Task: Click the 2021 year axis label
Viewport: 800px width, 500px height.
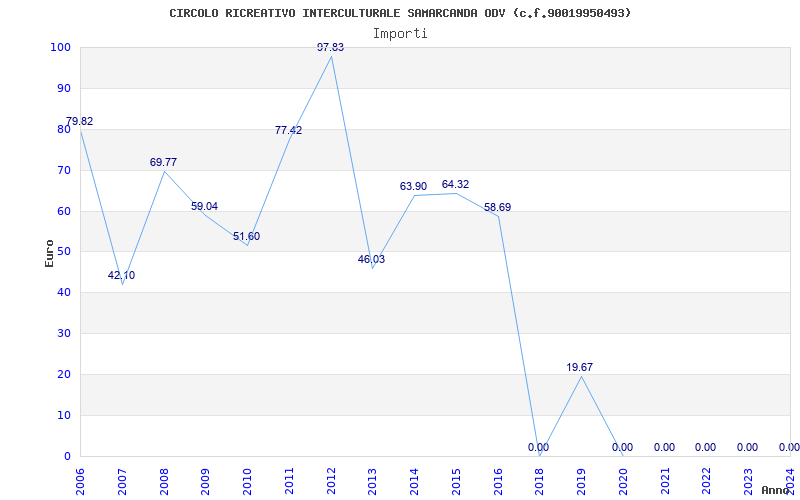Action: tap(665, 481)
